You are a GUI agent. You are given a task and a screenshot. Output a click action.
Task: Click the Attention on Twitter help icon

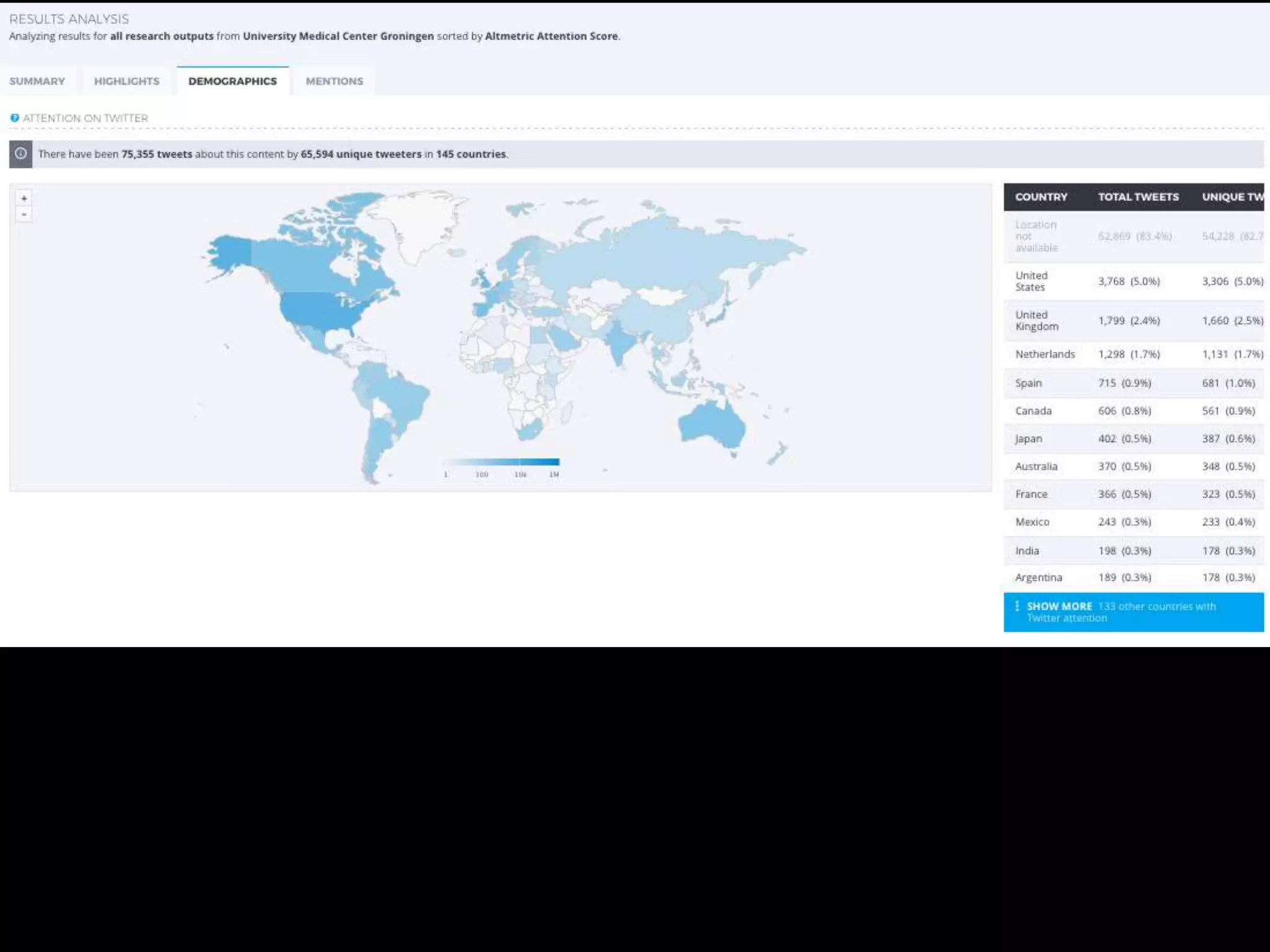coord(14,118)
